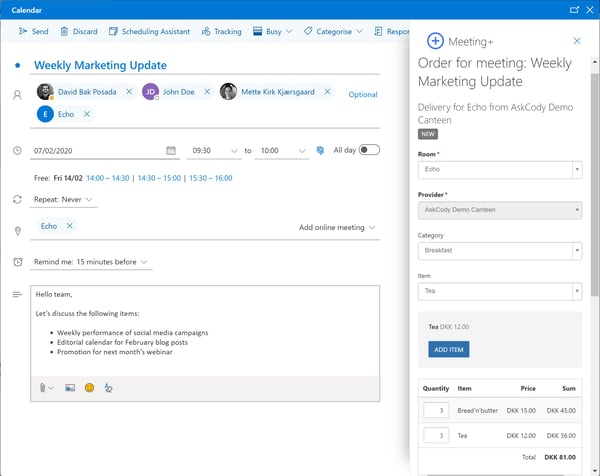600x476 pixels.
Task: Remove Echo from the location field
Action: 69,226
